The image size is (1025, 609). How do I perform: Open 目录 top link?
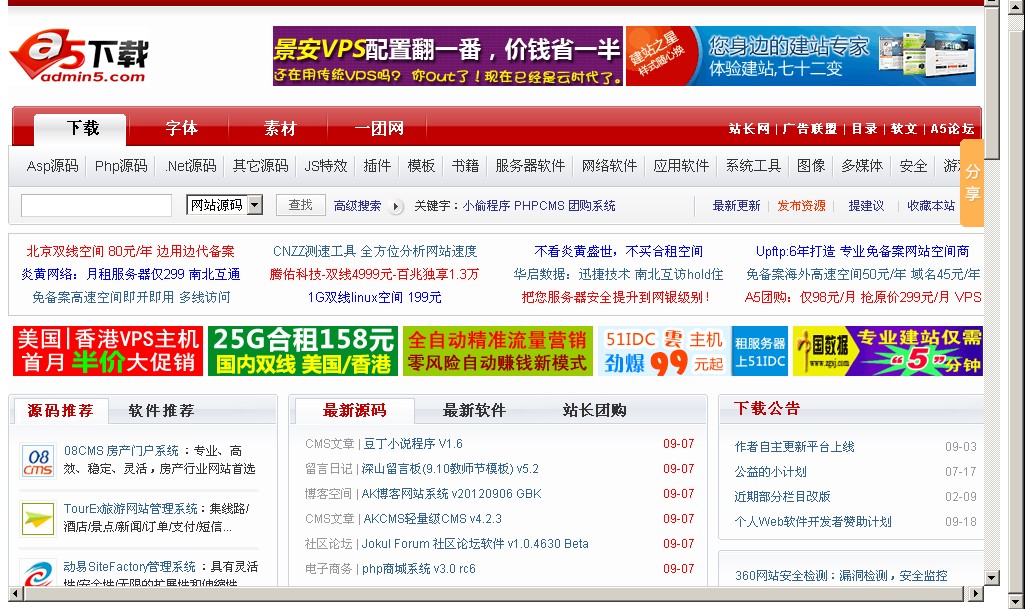tap(865, 129)
